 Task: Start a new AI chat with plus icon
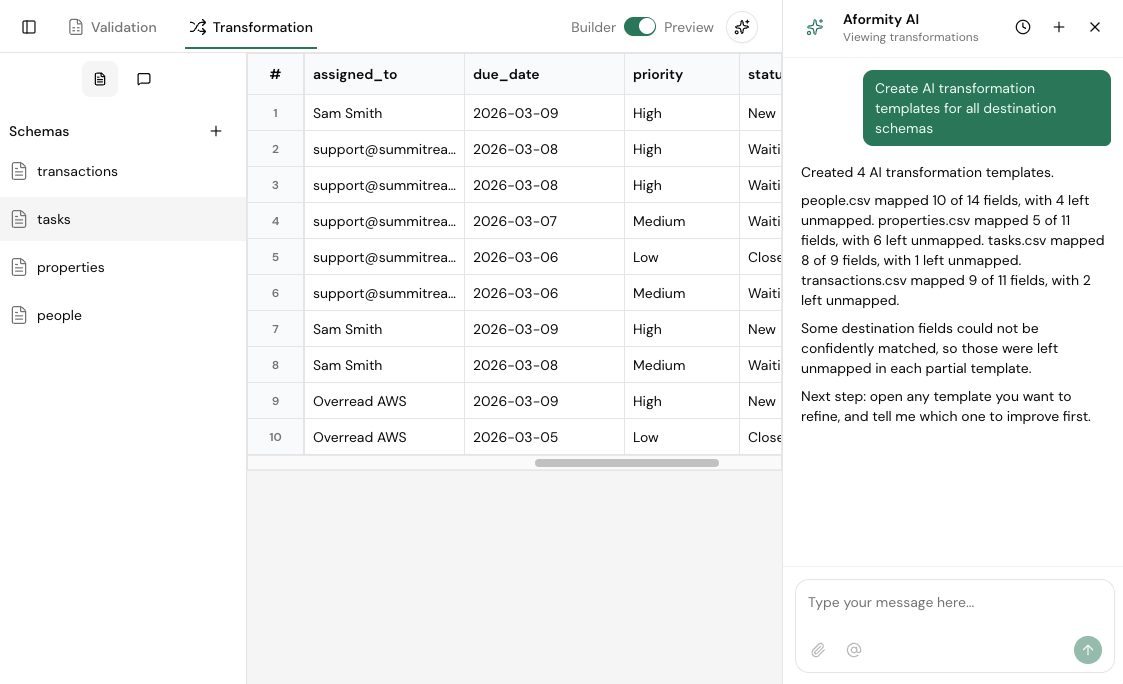pos(1059,27)
